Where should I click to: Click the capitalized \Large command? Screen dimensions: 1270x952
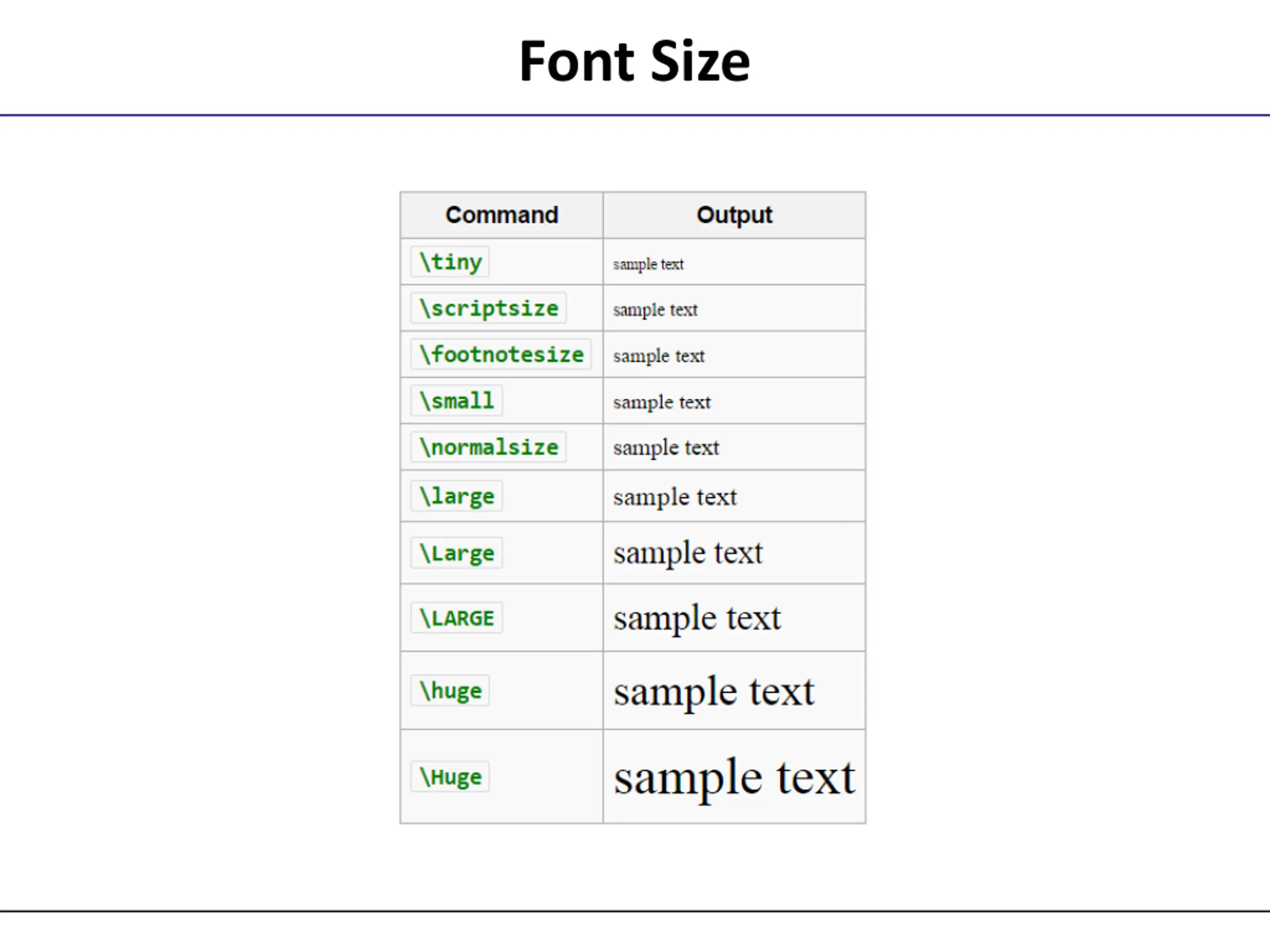pyautogui.click(x=456, y=553)
